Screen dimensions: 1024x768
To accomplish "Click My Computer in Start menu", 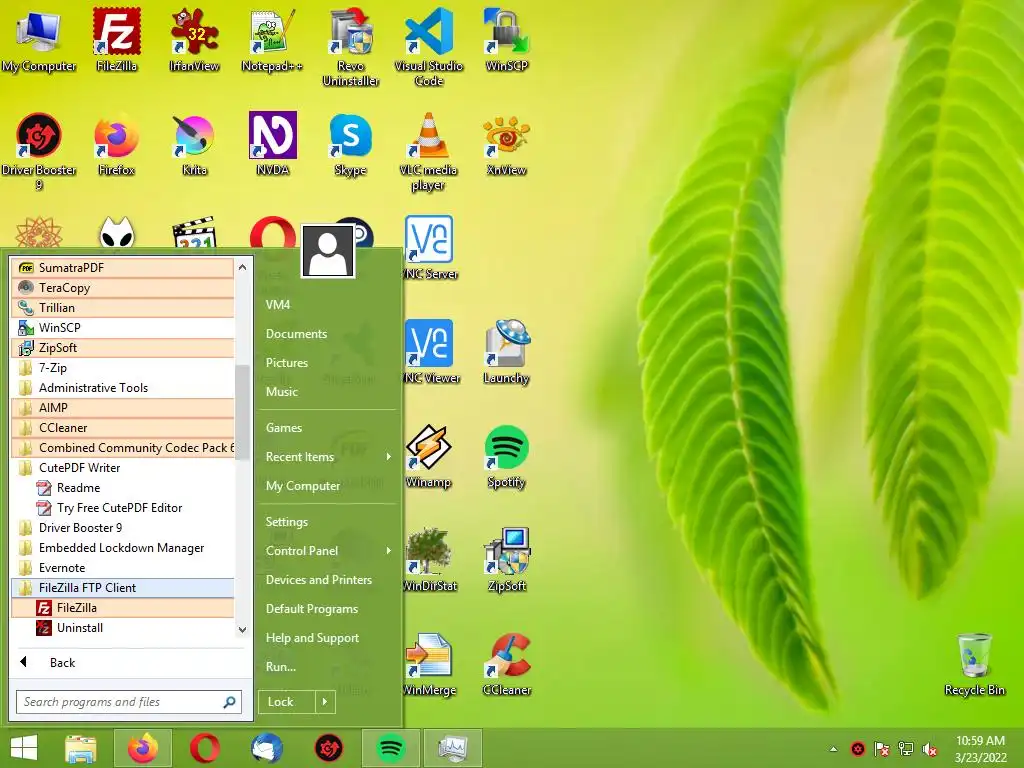I will [303, 486].
